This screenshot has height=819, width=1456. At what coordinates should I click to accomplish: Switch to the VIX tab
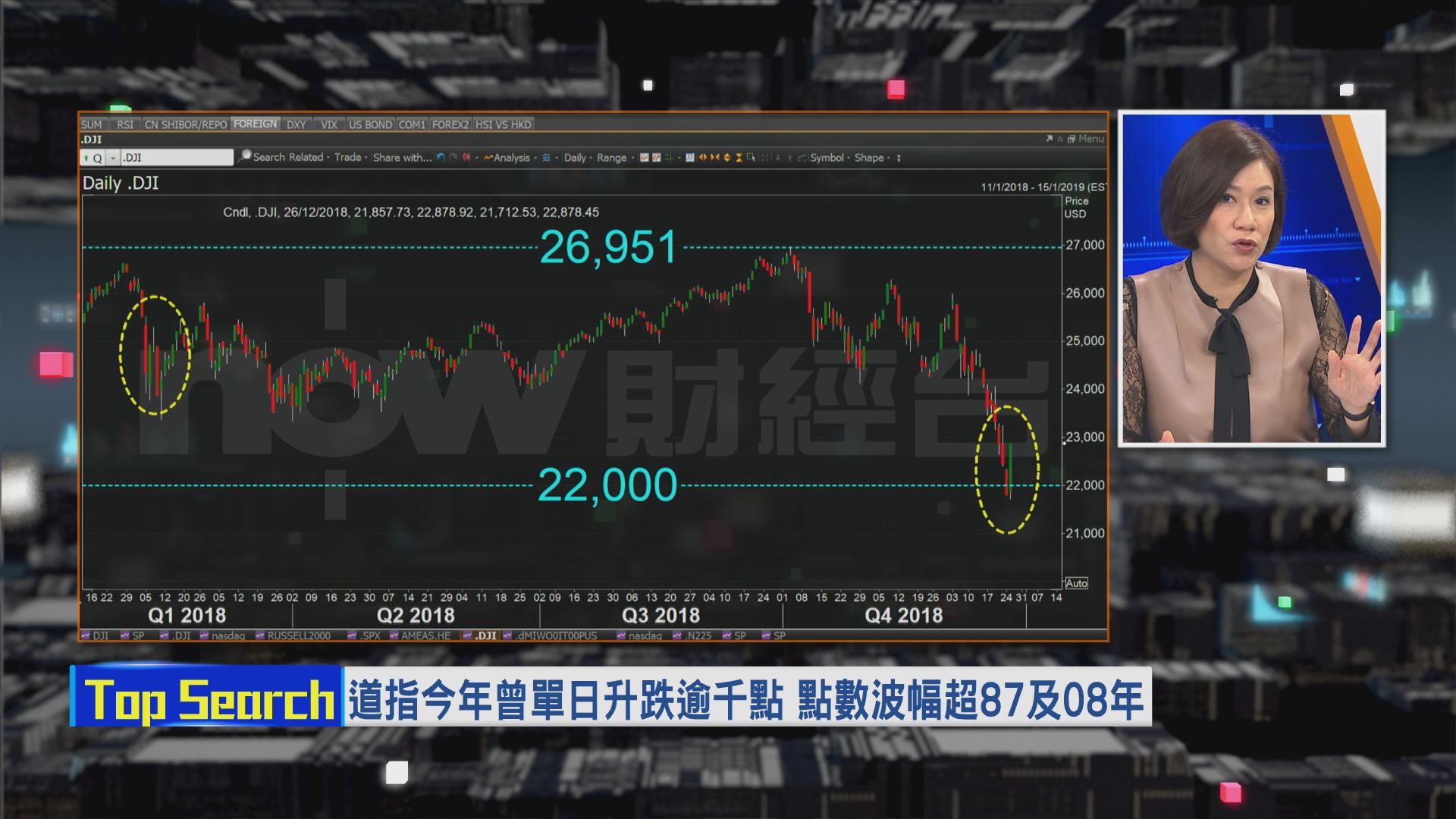[x=328, y=124]
